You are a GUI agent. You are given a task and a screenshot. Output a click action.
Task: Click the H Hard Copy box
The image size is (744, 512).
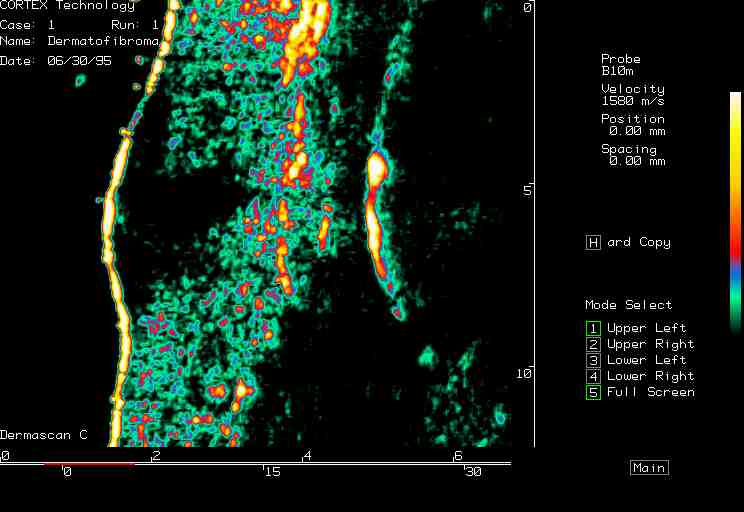tap(593, 242)
